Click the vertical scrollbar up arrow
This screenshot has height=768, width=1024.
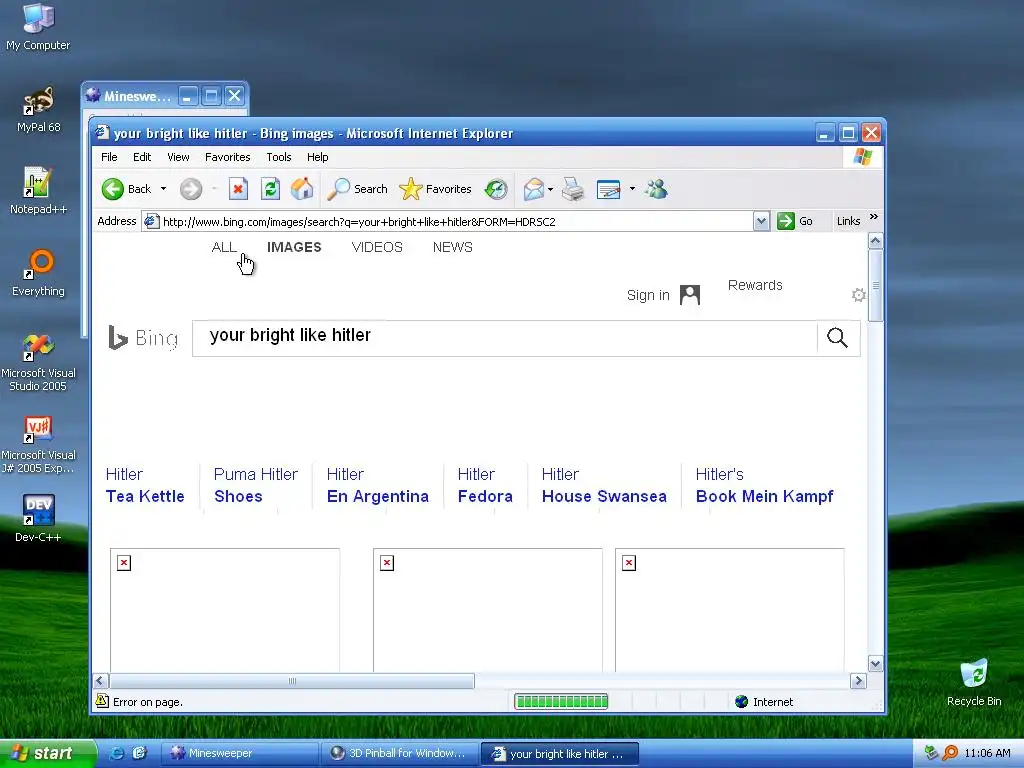[x=875, y=241]
